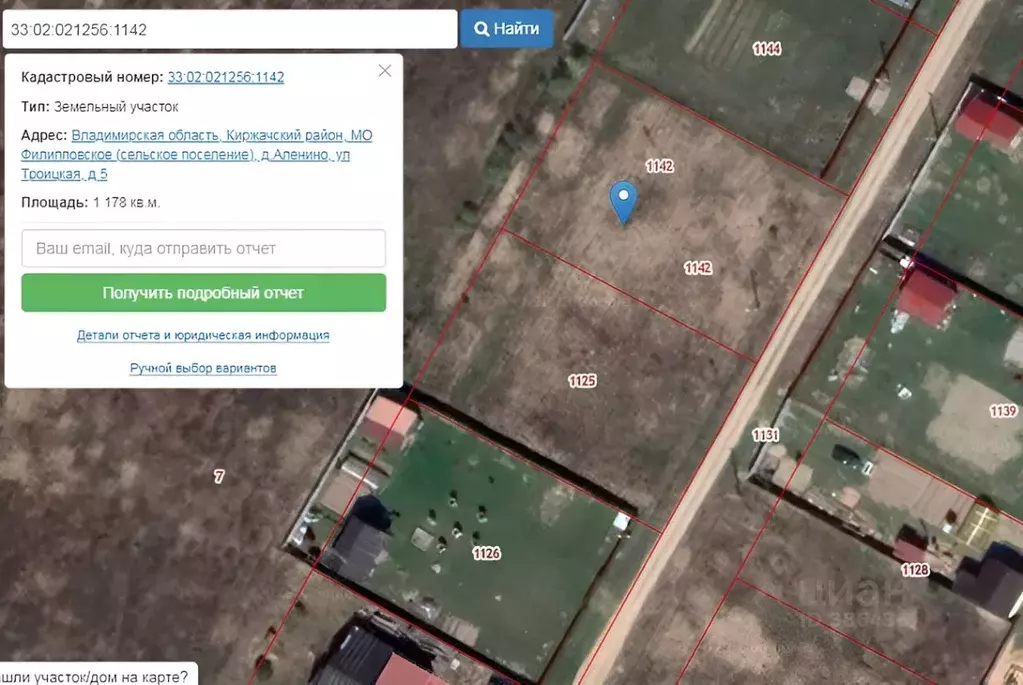Click the area labeled 7 on the map
This screenshot has height=685, width=1023.
point(219,476)
